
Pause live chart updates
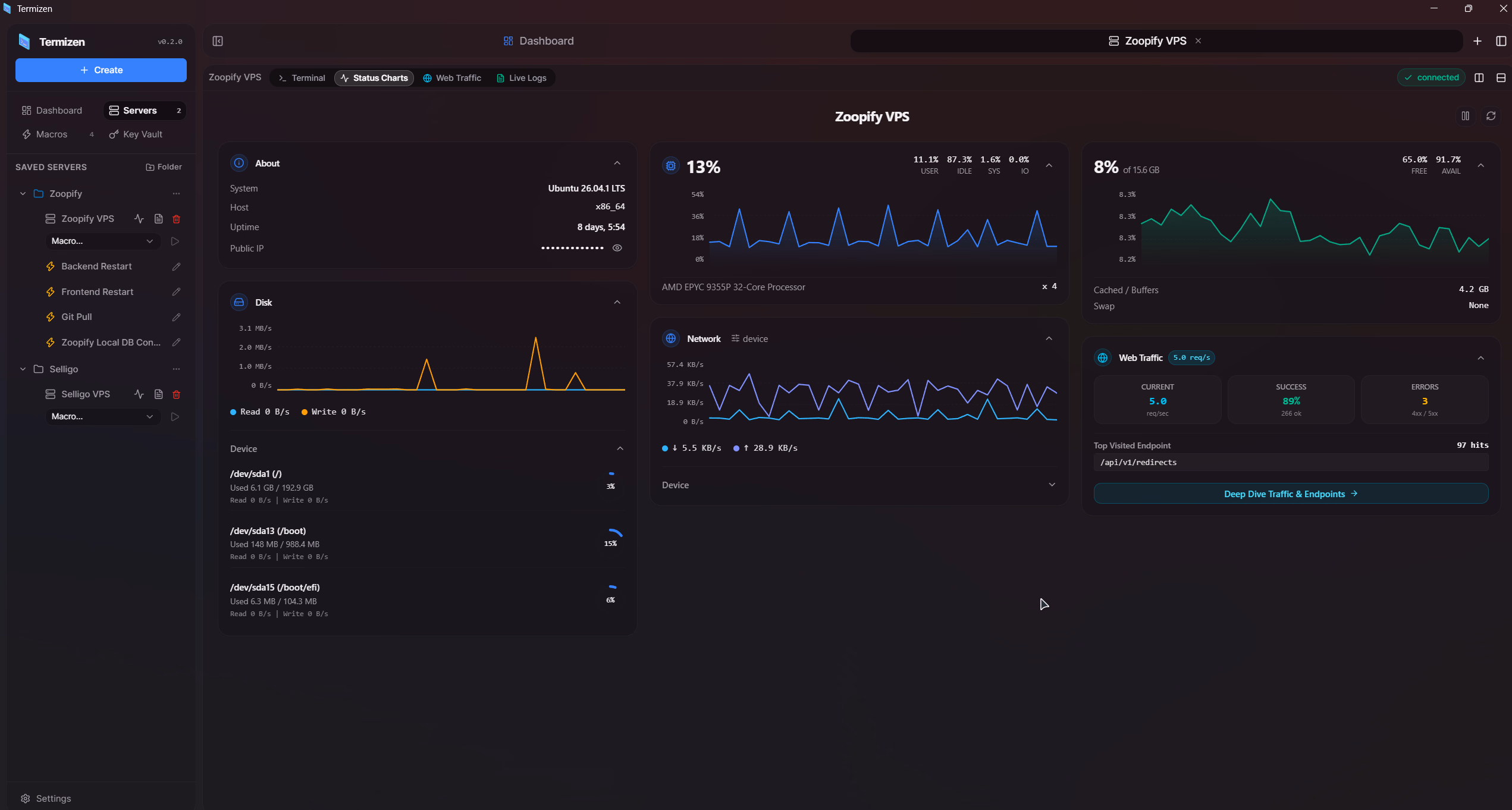(1466, 116)
